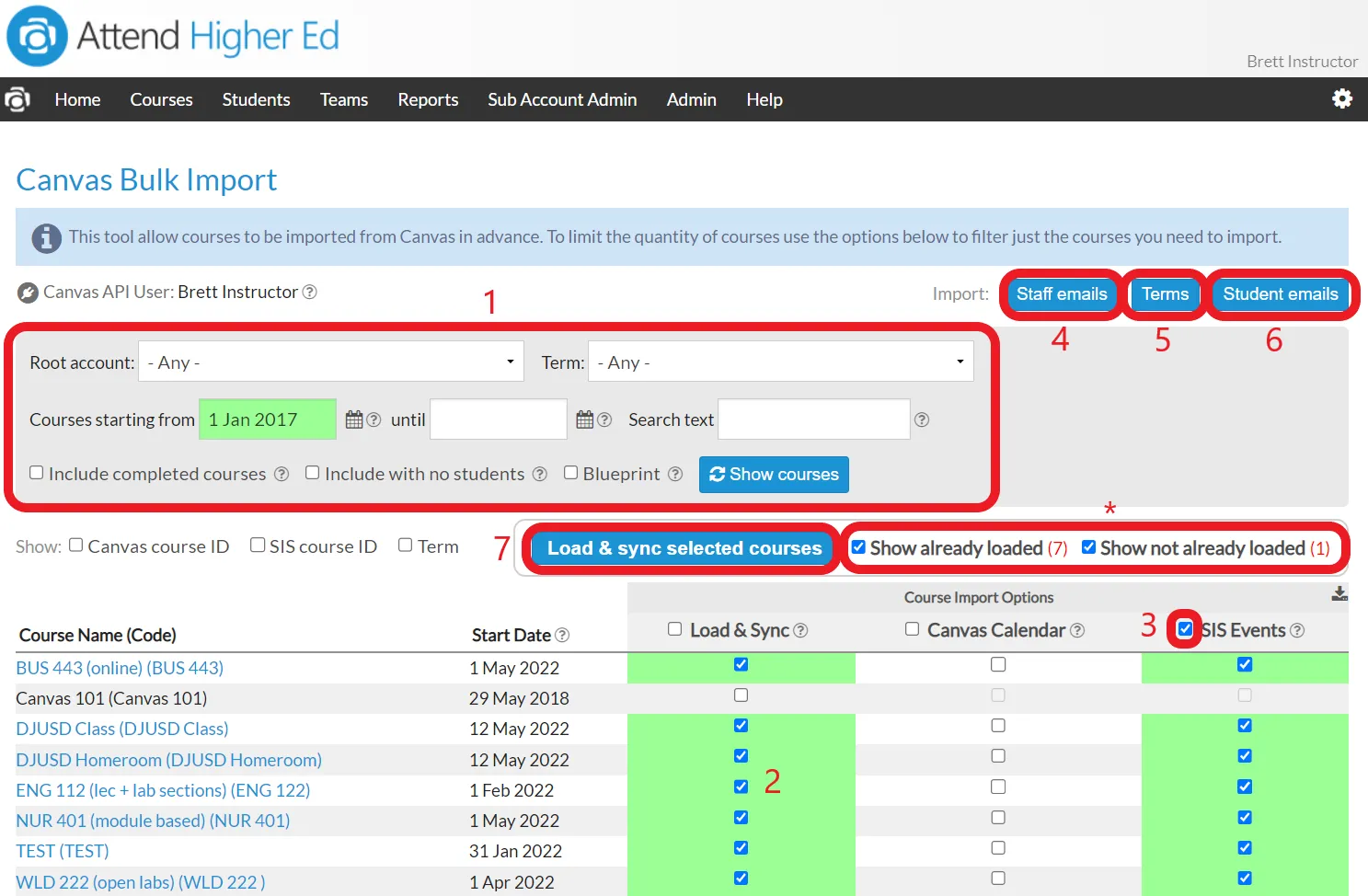Viewport: 1368px width, 896px height.
Task: Open the NUR 401 (module based) link
Action: coord(153,821)
